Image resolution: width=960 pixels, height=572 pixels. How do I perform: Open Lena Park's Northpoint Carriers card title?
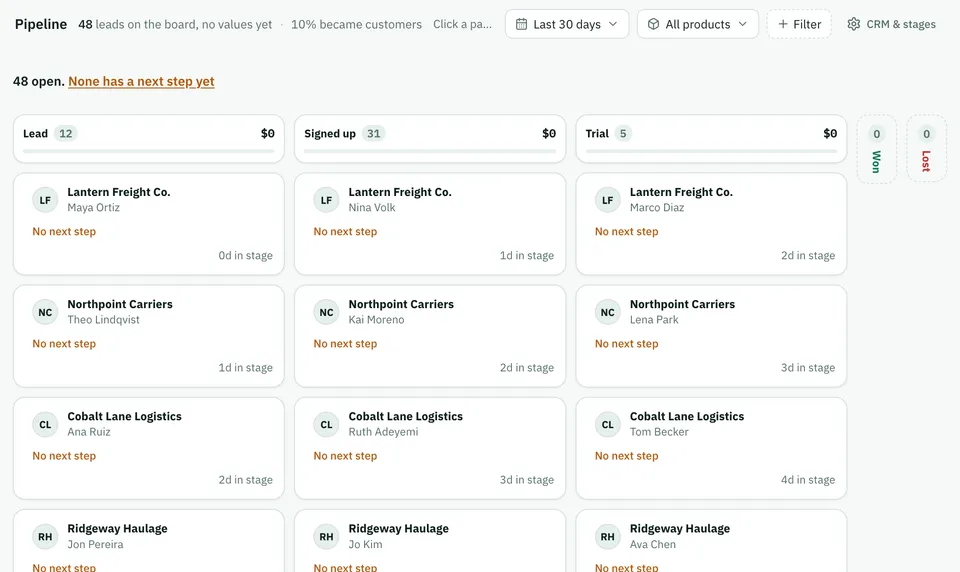click(x=683, y=304)
